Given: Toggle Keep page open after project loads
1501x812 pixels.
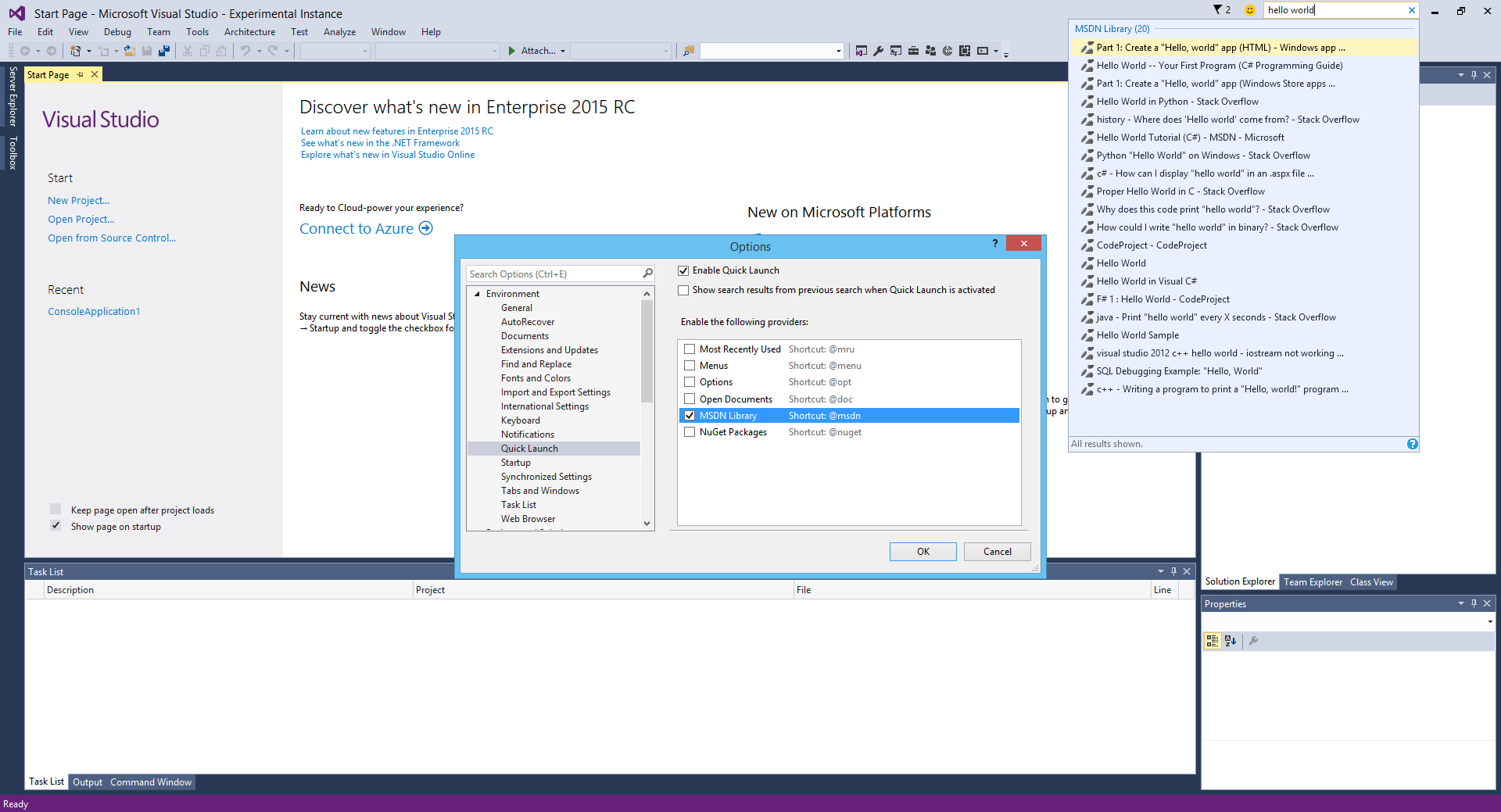Looking at the screenshot, I should (x=56, y=510).
